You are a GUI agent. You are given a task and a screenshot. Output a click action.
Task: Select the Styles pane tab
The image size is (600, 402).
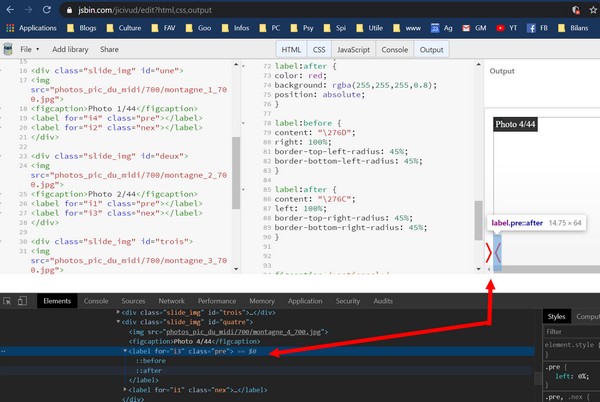(x=556, y=316)
